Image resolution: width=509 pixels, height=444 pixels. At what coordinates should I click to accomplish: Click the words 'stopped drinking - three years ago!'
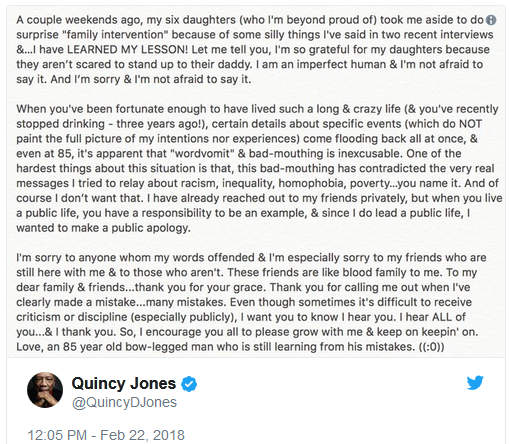[111, 124]
